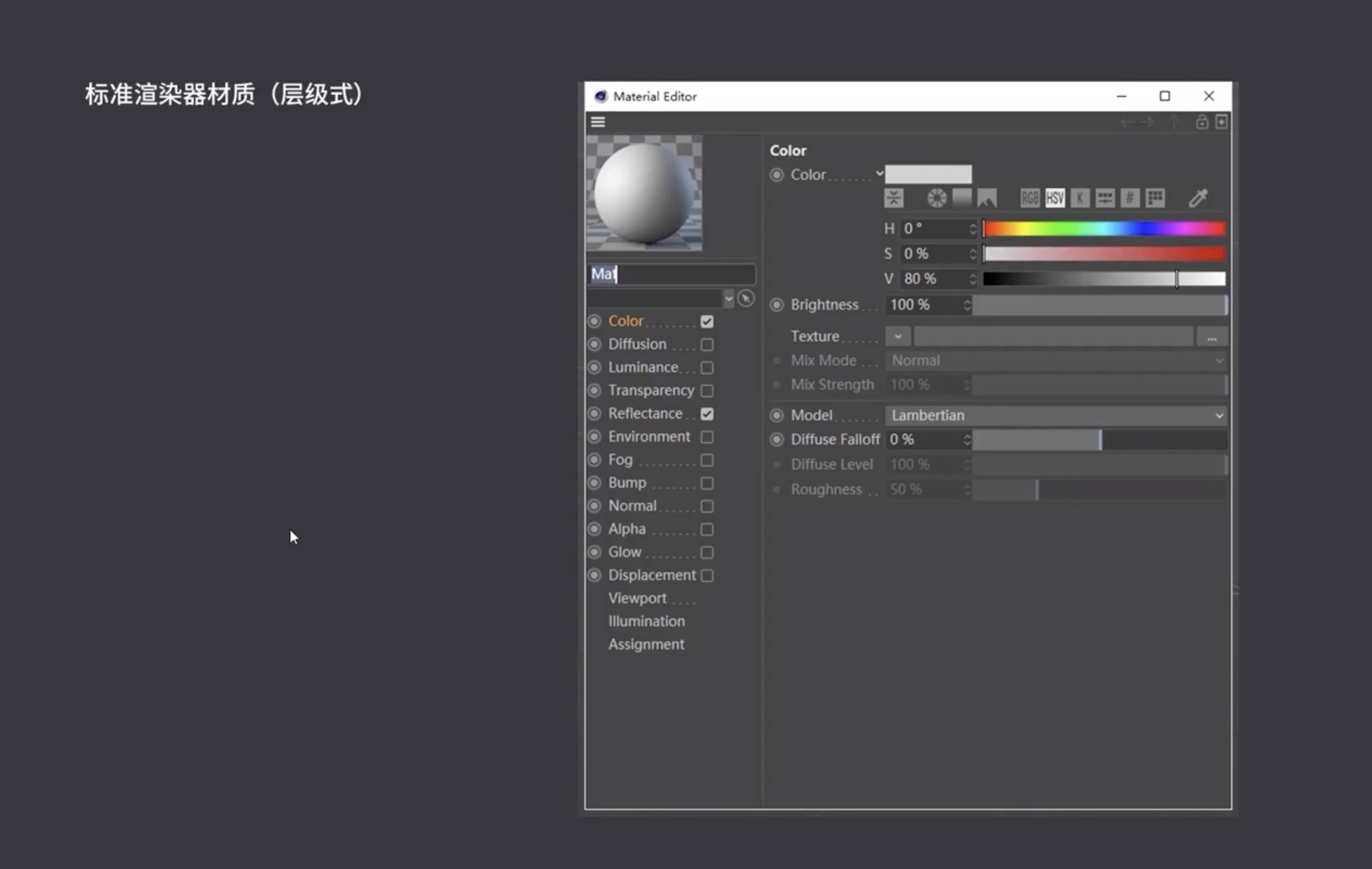Click the hue spectrum slider

(x=1104, y=229)
